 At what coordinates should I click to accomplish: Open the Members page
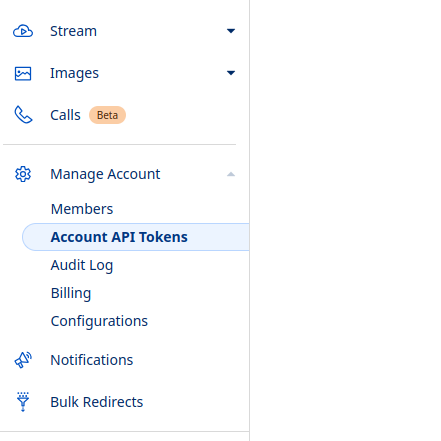pos(82,209)
